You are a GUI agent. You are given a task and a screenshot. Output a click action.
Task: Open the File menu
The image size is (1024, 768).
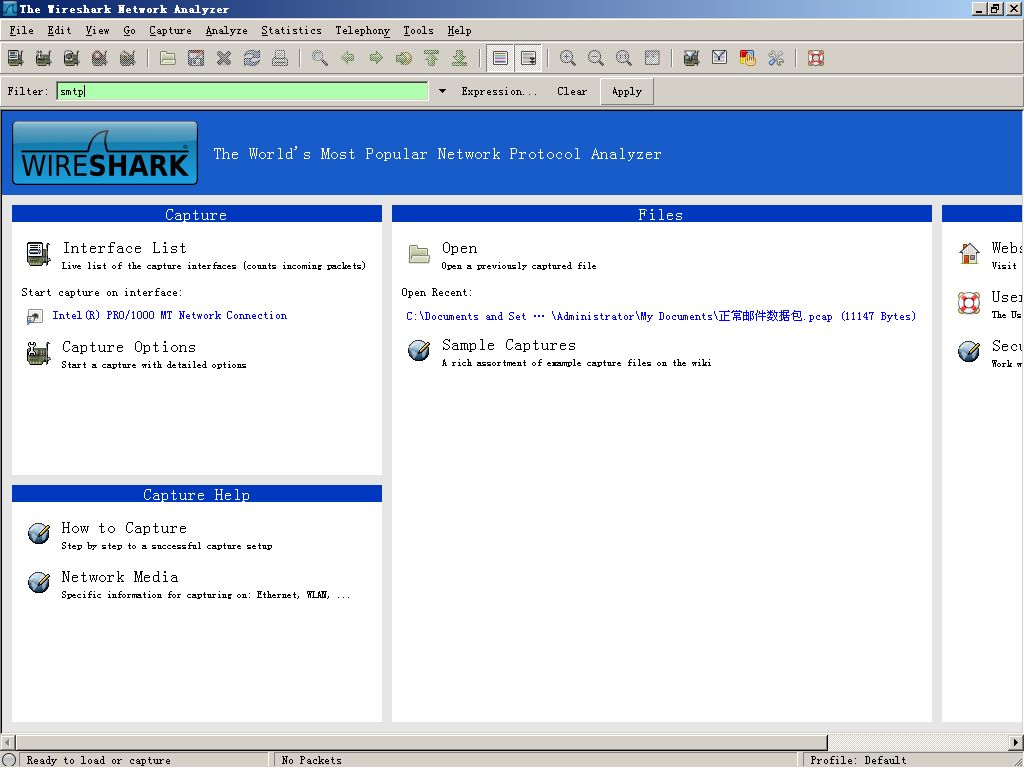pyautogui.click(x=22, y=31)
